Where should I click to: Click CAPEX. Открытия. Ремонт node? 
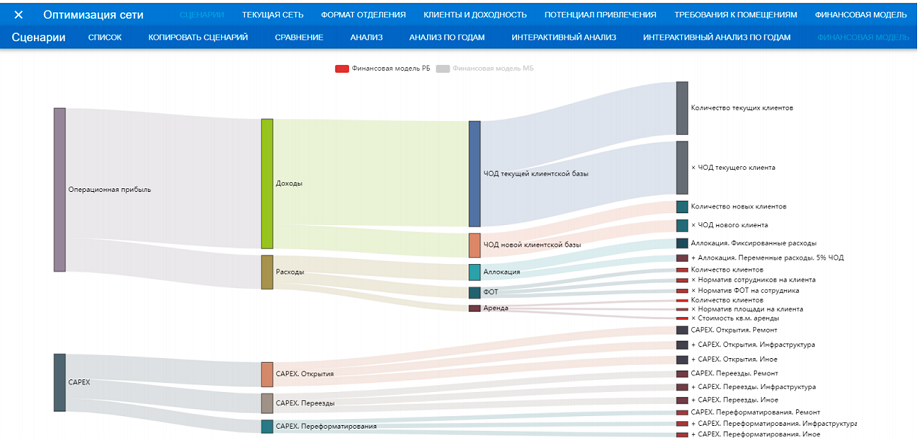(682, 330)
